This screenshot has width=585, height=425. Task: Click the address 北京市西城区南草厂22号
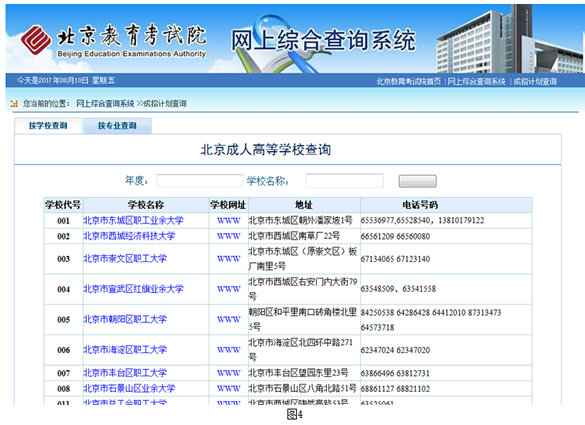[x=294, y=236]
